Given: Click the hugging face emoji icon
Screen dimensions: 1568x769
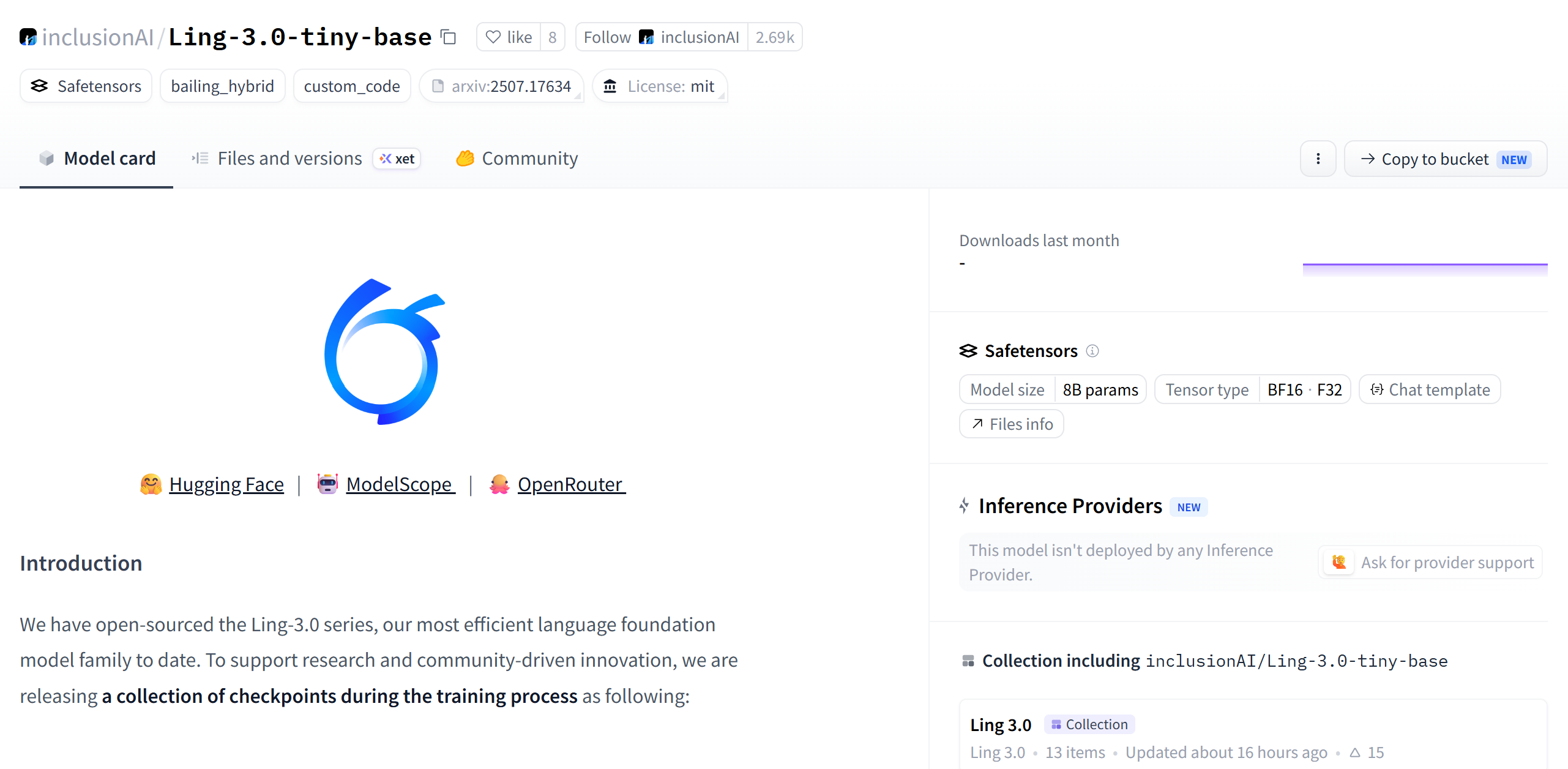Looking at the screenshot, I should 151,484.
